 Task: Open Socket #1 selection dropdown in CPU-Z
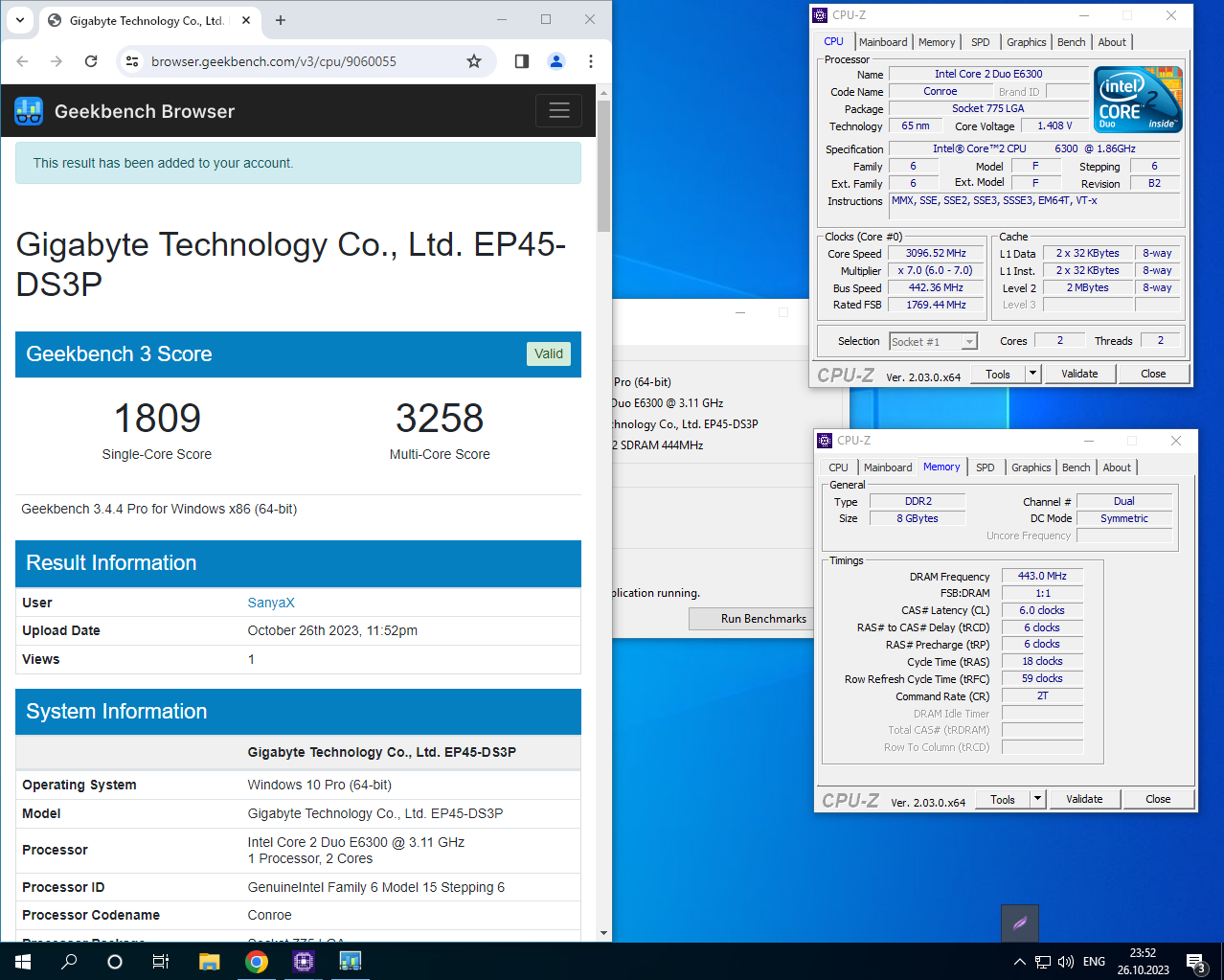click(933, 342)
